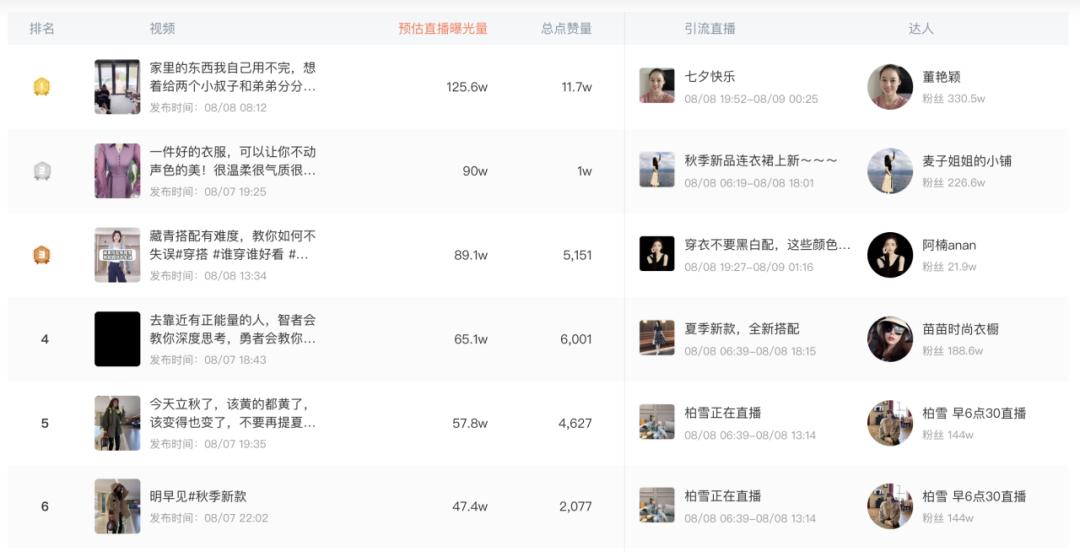The height and width of the screenshot is (552, 1080).
Task: Open the black video thumbnail in row 4
Action: pyautogui.click(x=117, y=339)
